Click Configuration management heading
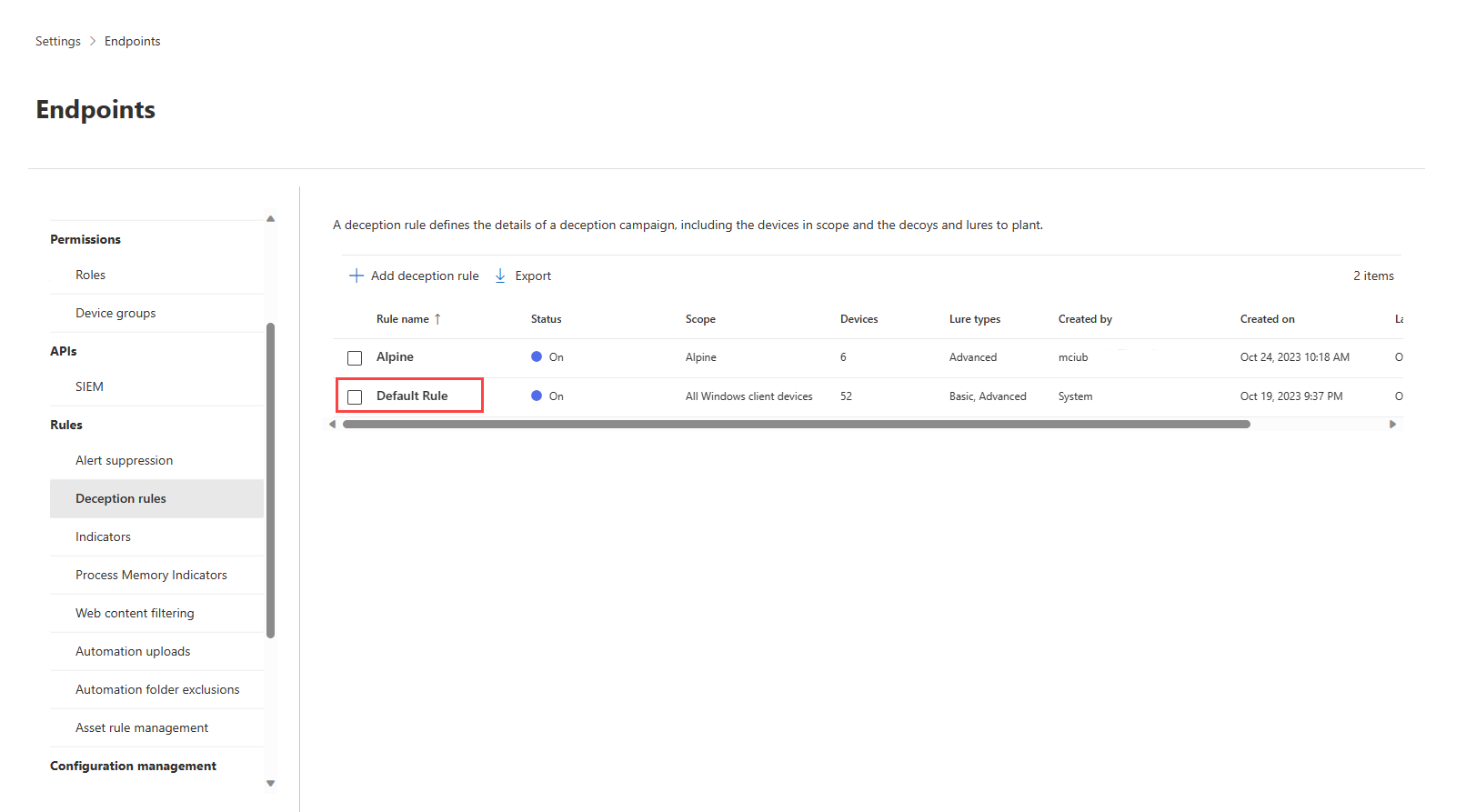 point(133,766)
